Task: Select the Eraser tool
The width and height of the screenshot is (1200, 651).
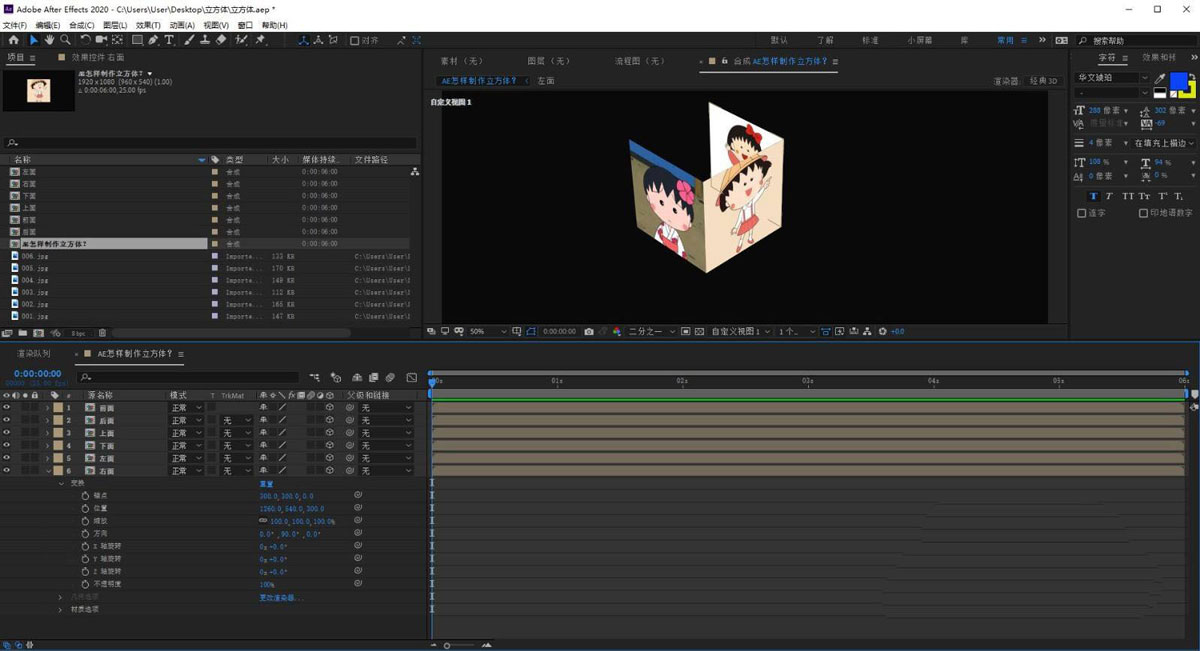Action: pos(221,40)
